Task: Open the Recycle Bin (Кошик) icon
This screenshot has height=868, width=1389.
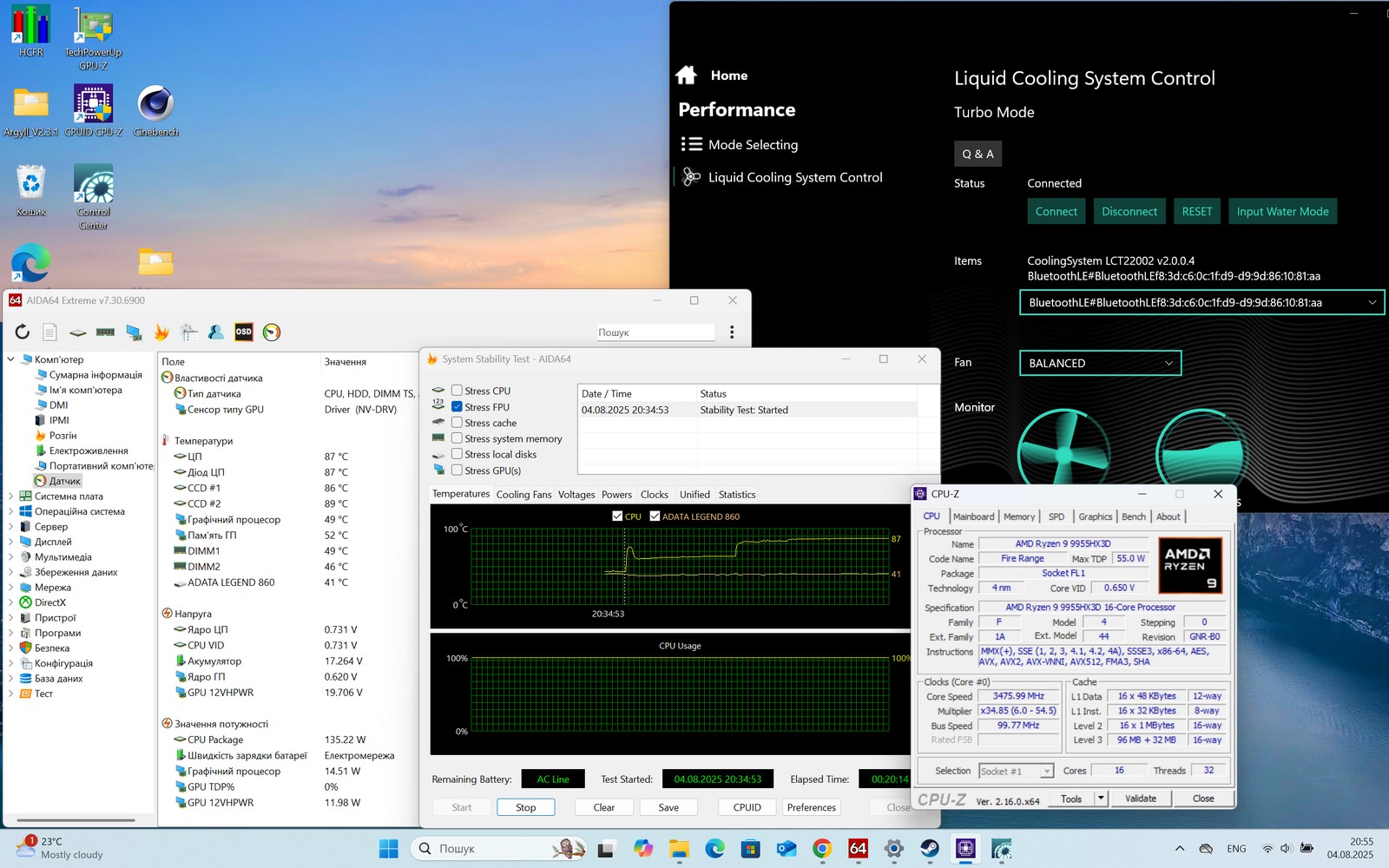Action: coord(31,190)
